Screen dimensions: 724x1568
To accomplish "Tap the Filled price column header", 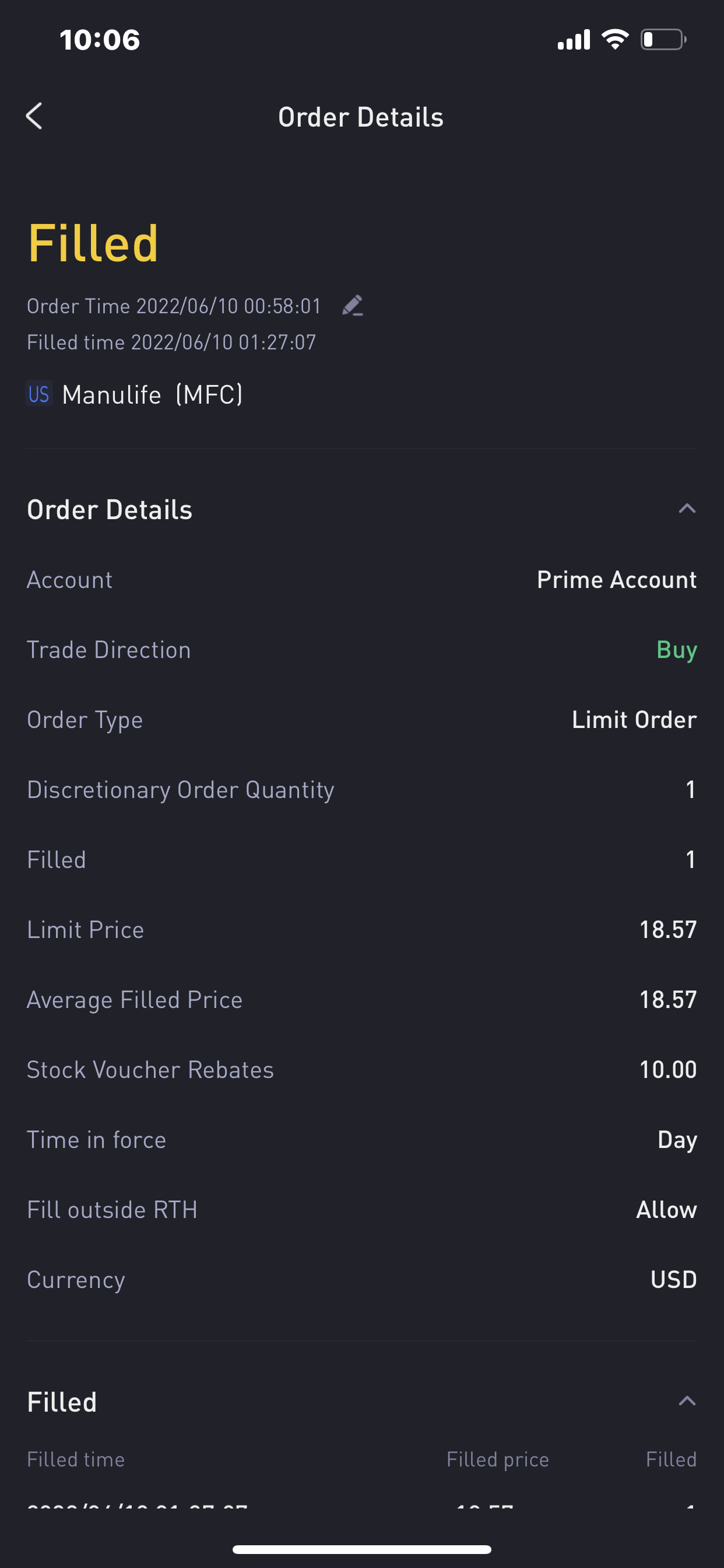I will (497, 1459).
